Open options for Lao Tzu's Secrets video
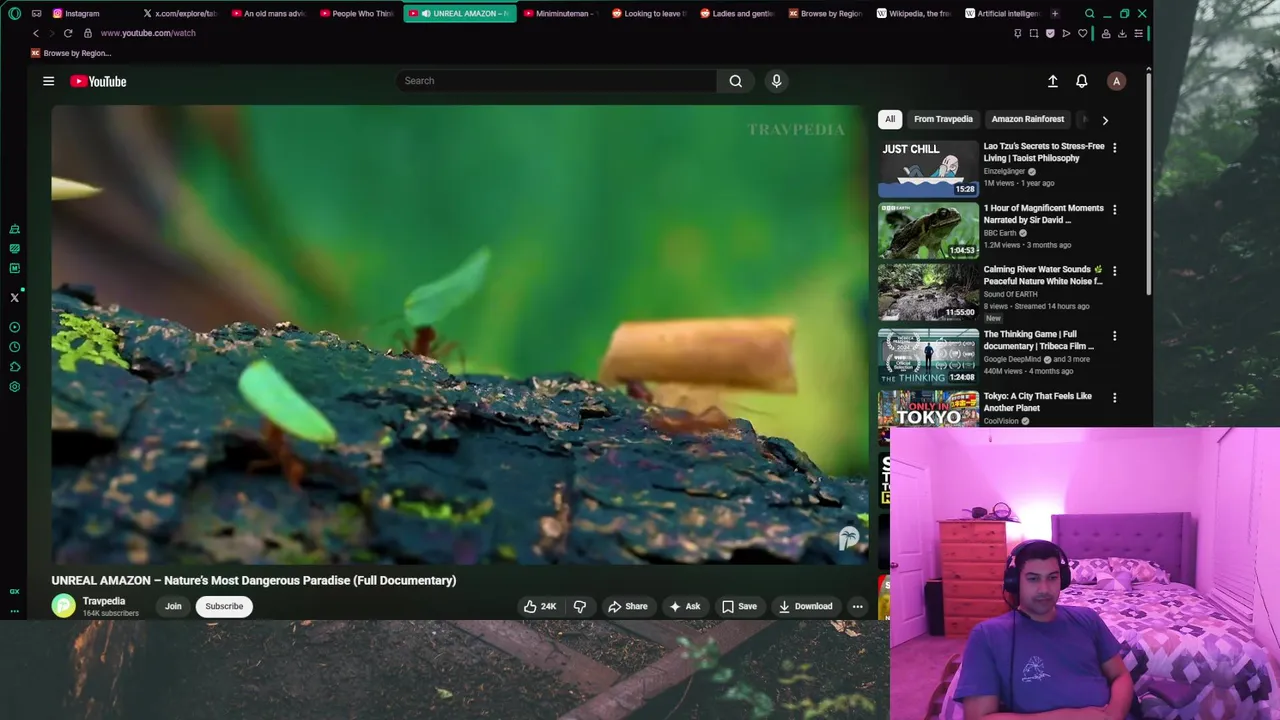Viewport: 1280px width, 720px height. (x=1115, y=147)
